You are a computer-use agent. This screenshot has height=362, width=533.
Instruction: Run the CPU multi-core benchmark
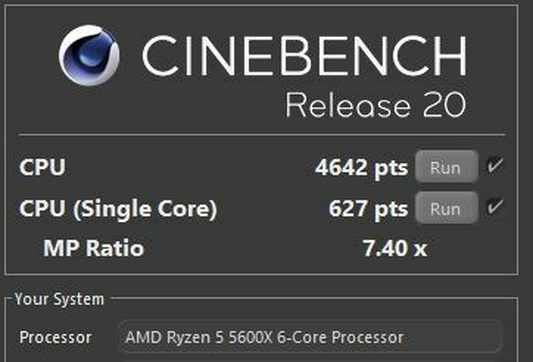coord(446,167)
